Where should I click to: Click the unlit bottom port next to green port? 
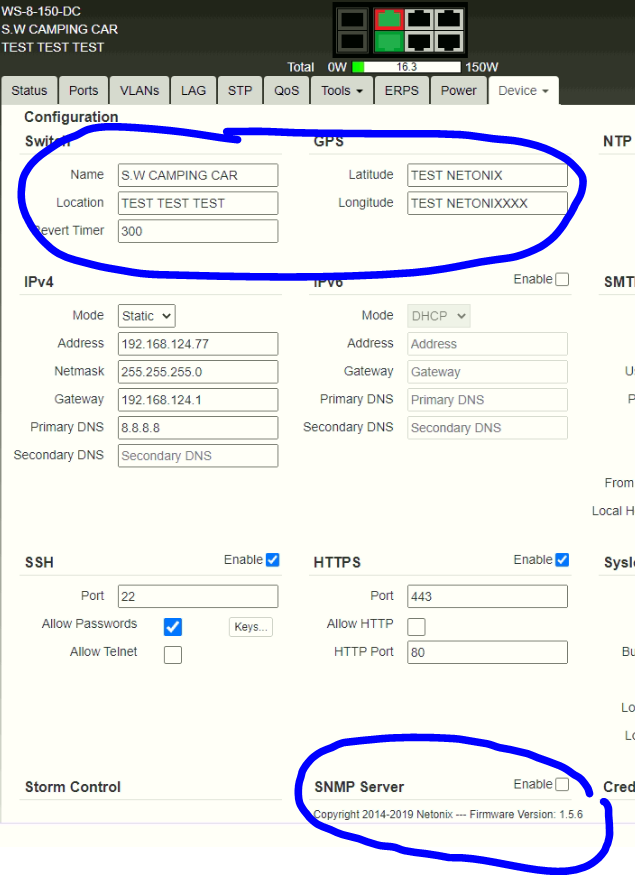pyautogui.click(x=419, y=41)
